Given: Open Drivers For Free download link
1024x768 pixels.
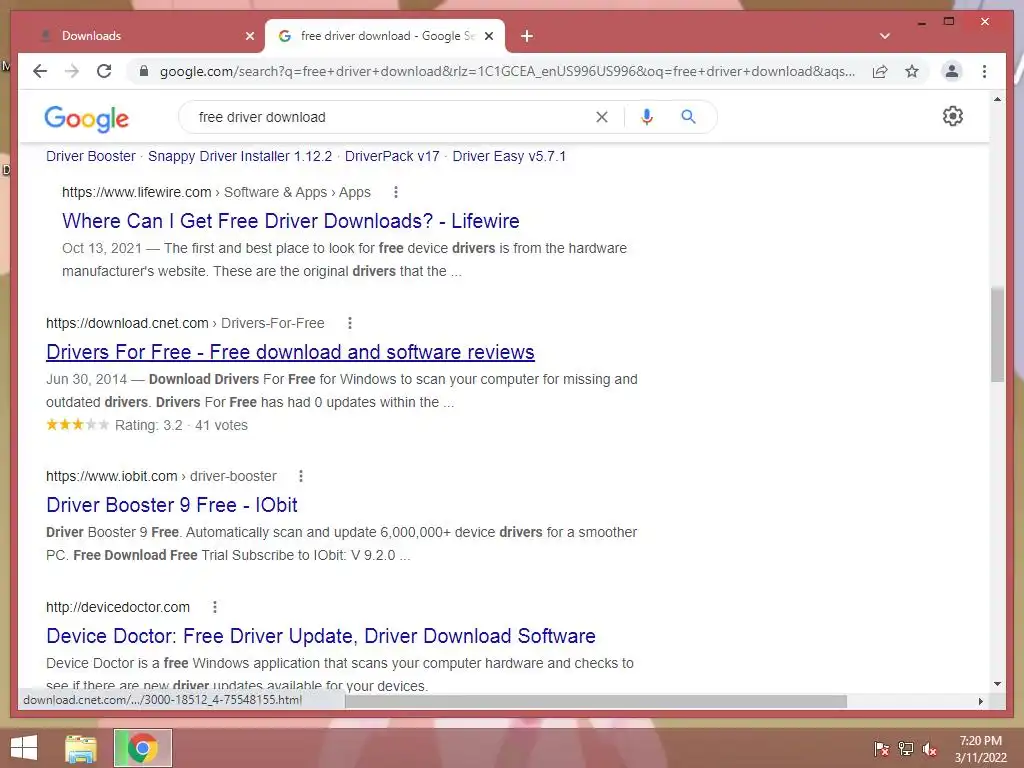Looking at the screenshot, I should point(290,352).
